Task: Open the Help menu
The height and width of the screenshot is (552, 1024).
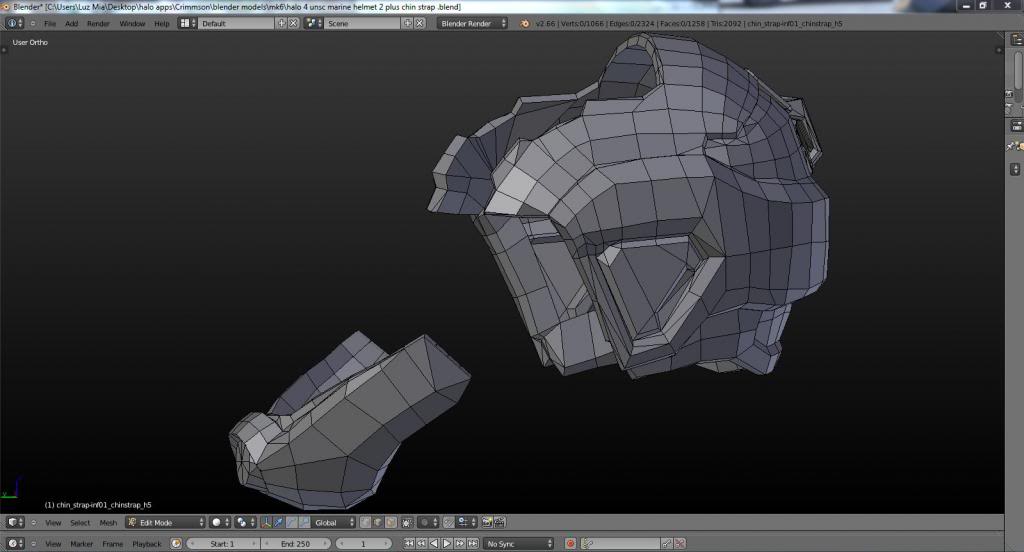Action: pos(161,24)
